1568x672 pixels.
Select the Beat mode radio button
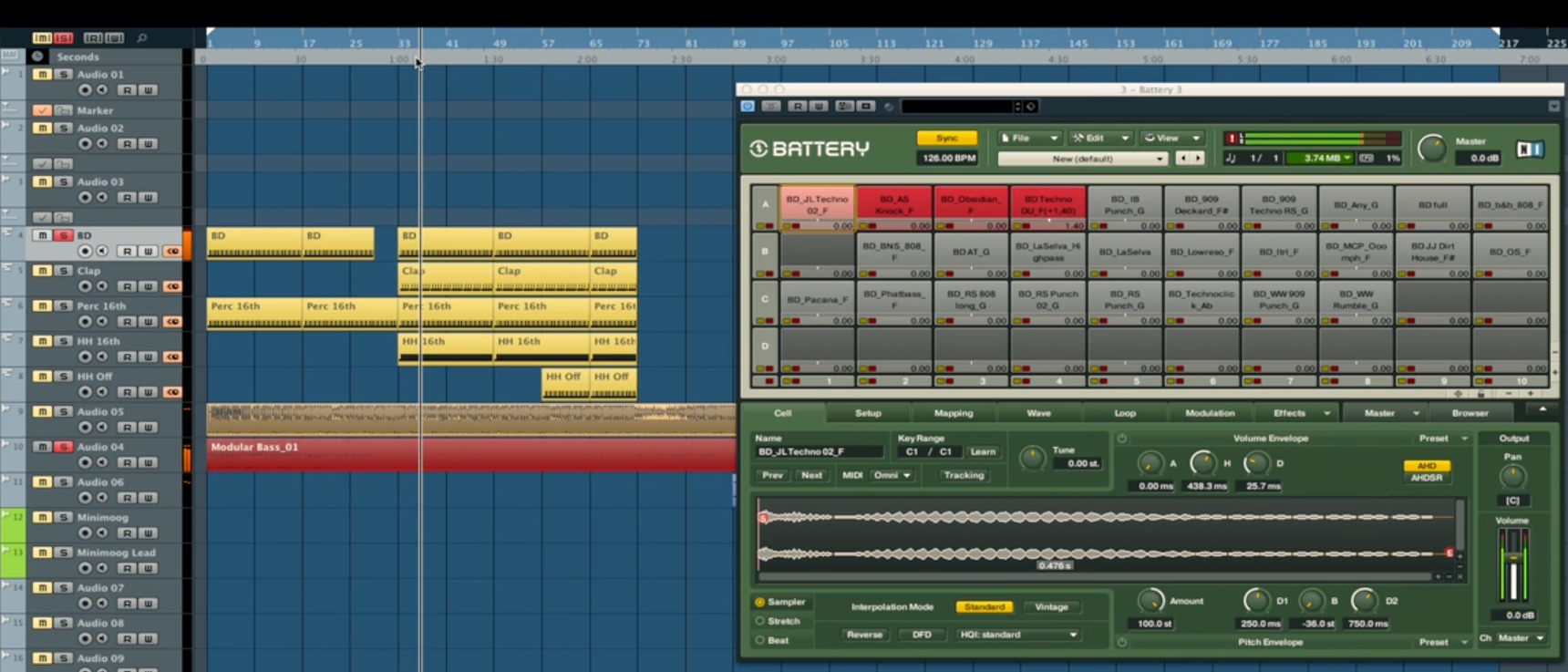coord(759,640)
